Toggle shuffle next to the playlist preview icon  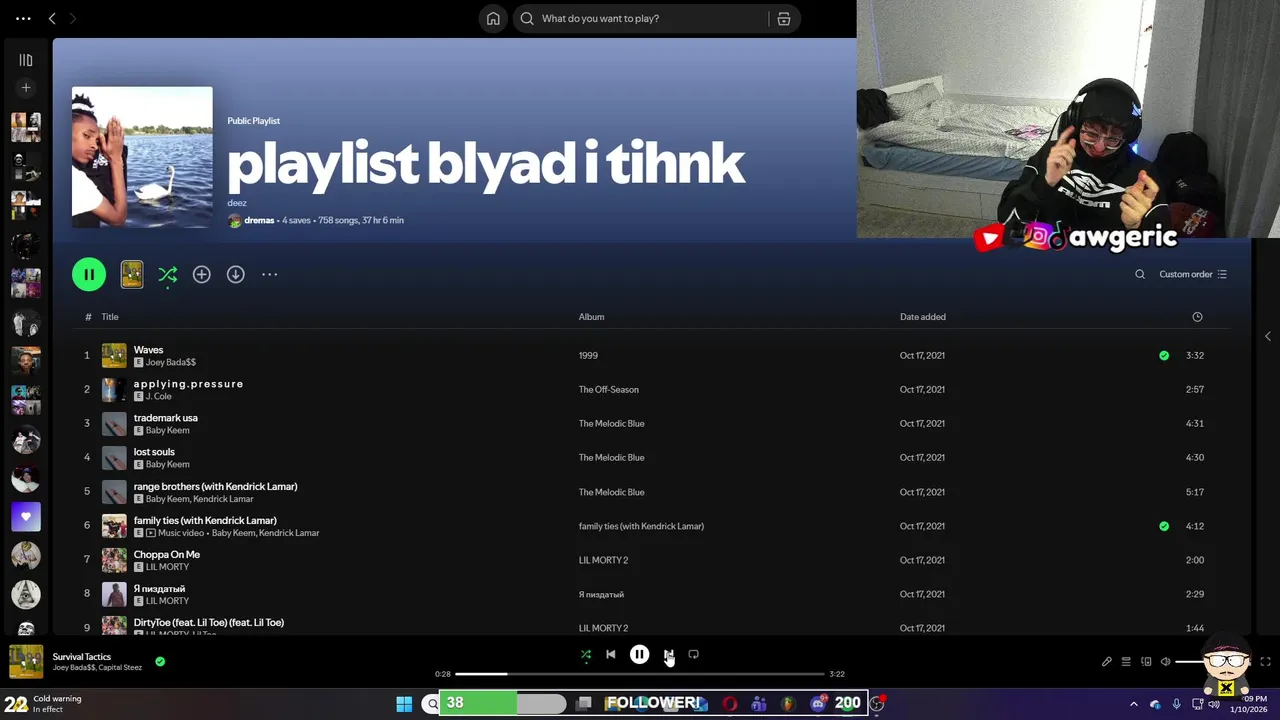[x=168, y=274]
